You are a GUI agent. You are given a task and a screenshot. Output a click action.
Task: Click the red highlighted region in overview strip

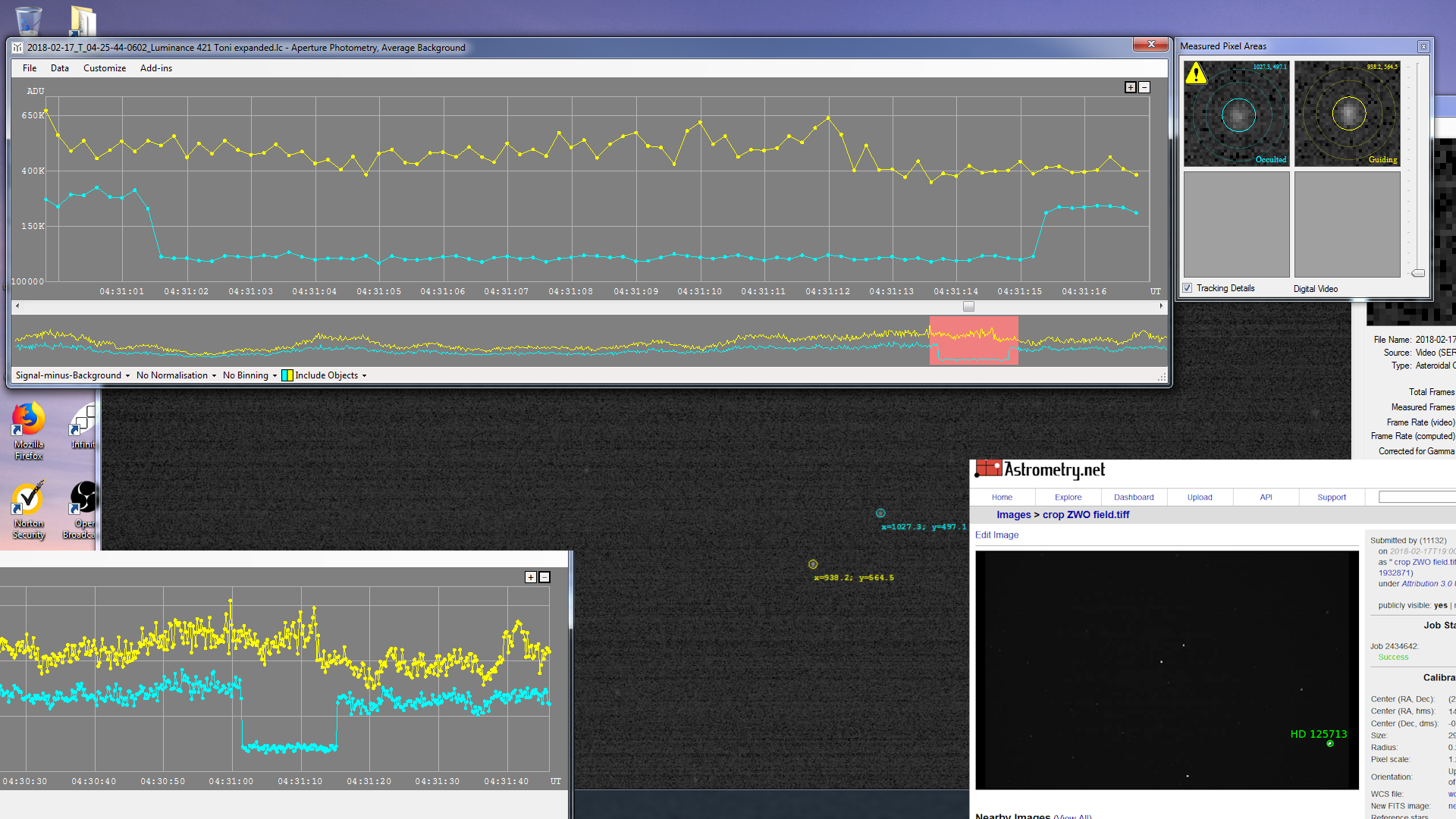tap(974, 340)
